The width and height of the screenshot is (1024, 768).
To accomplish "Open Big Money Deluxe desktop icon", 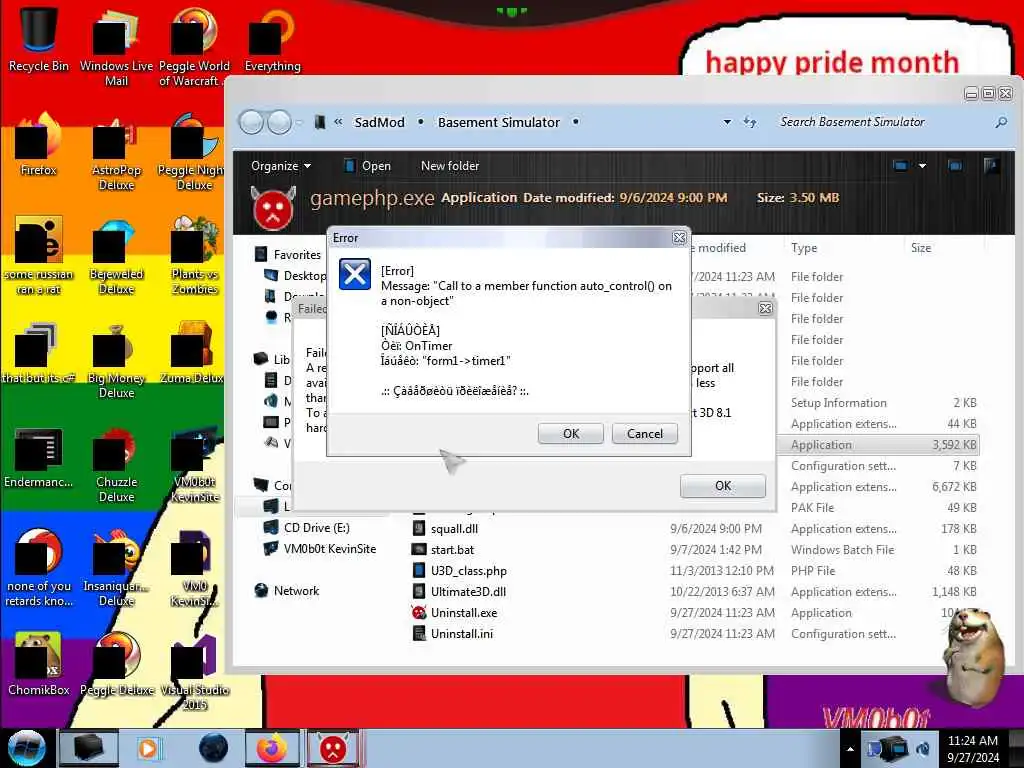I will point(116,359).
